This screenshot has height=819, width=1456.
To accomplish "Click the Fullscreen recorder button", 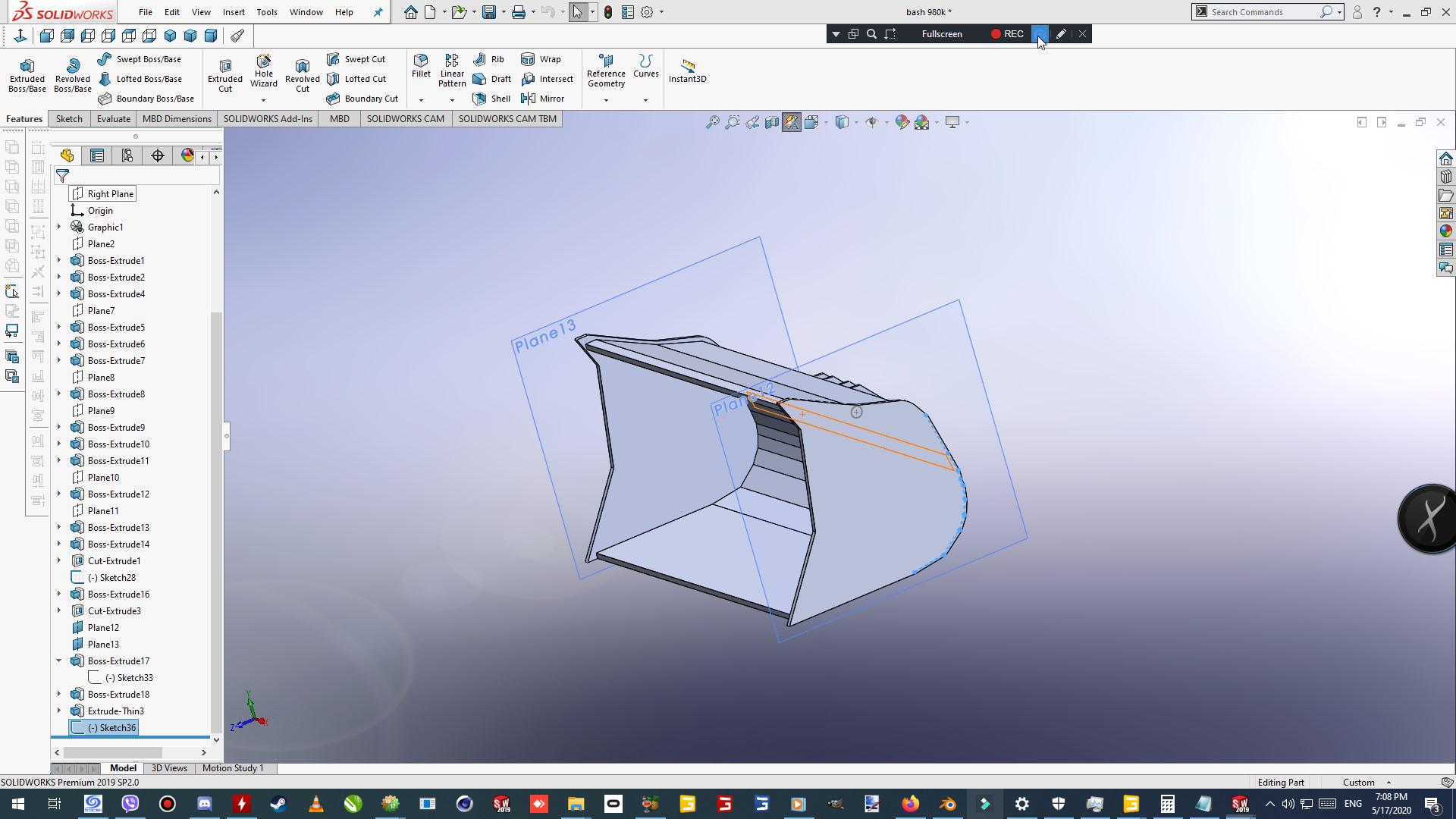I will coord(942,34).
